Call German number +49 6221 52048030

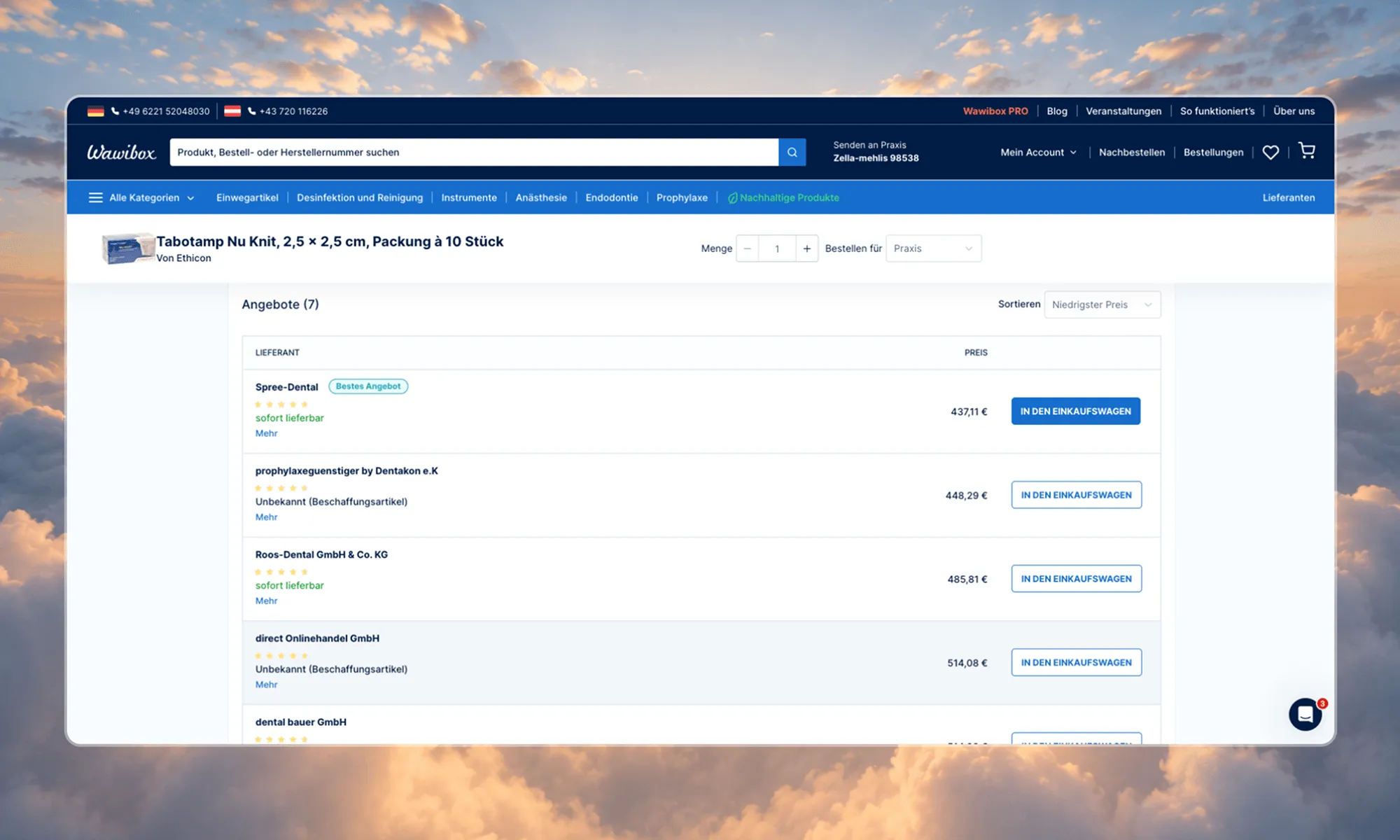coord(160,111)
